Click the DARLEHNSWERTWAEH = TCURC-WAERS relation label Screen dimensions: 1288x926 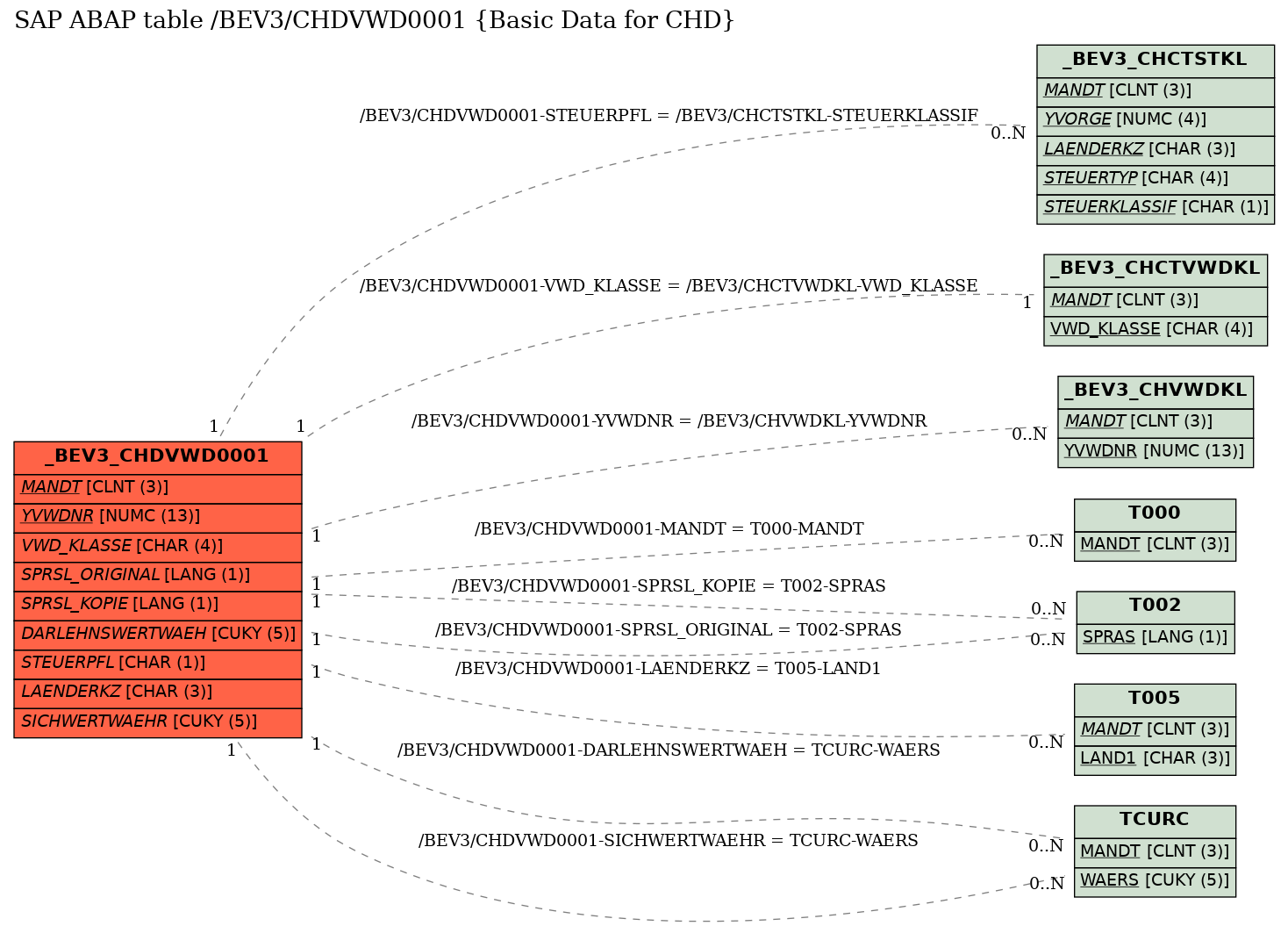(669, 750)
